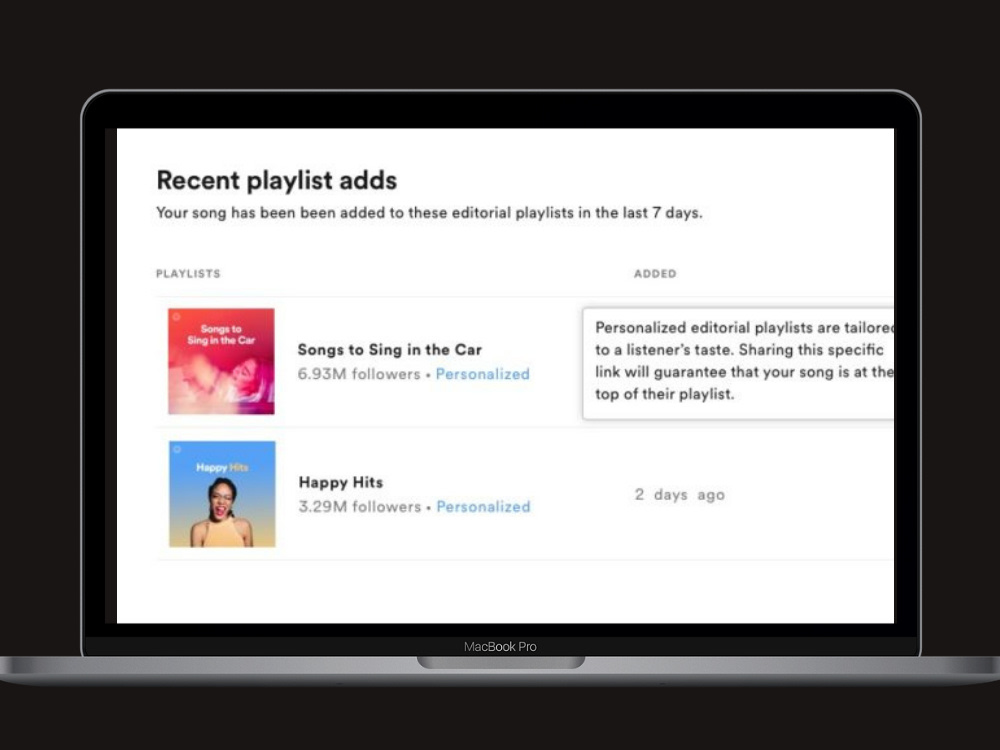Click the Songs to Sing in the Car title
The height and width of the screenshot is (750, 1000).
tap(390, 349)
